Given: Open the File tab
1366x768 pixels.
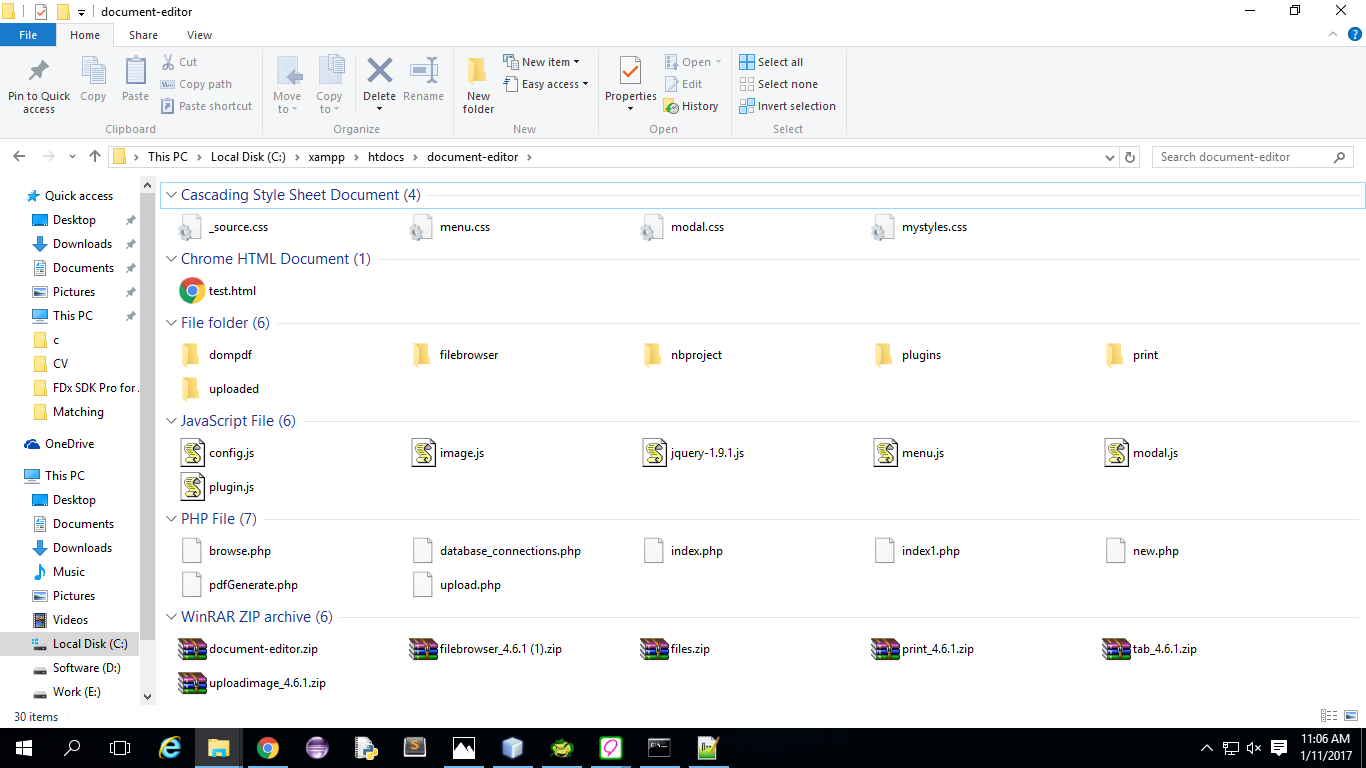Looking at the screenshot, I should [x=28, y=35].
